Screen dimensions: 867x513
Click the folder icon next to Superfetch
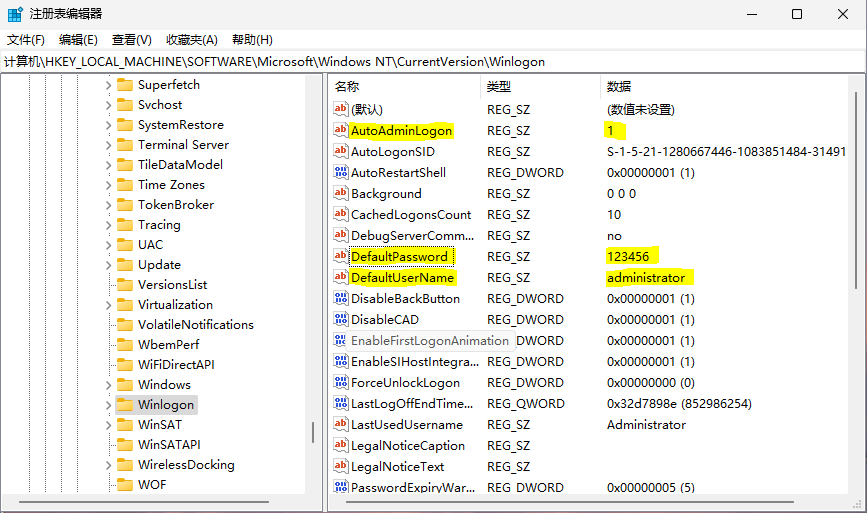[125, 85]
